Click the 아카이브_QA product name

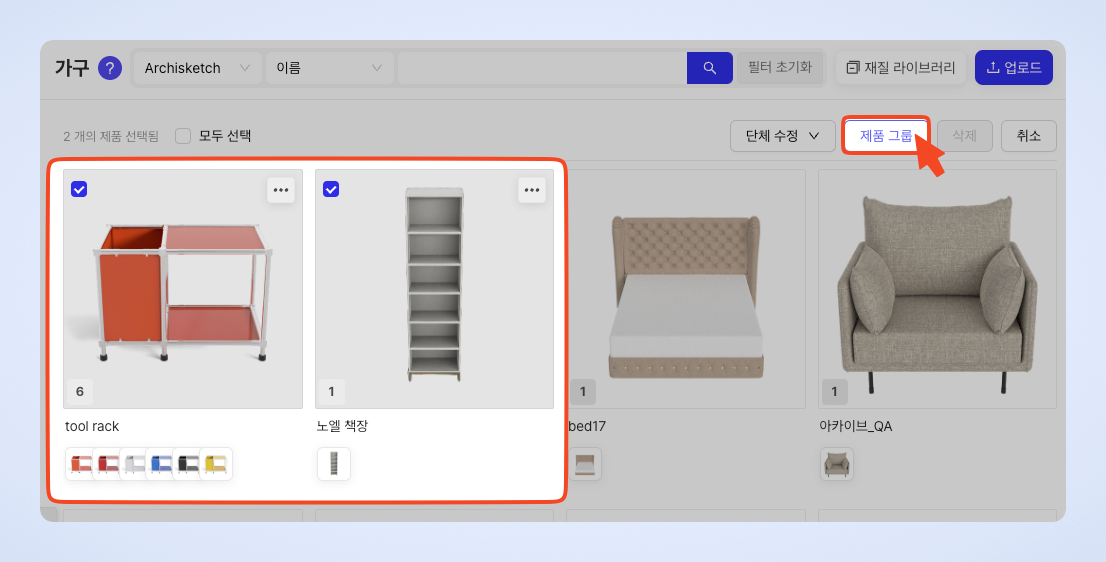click(856, 426)
